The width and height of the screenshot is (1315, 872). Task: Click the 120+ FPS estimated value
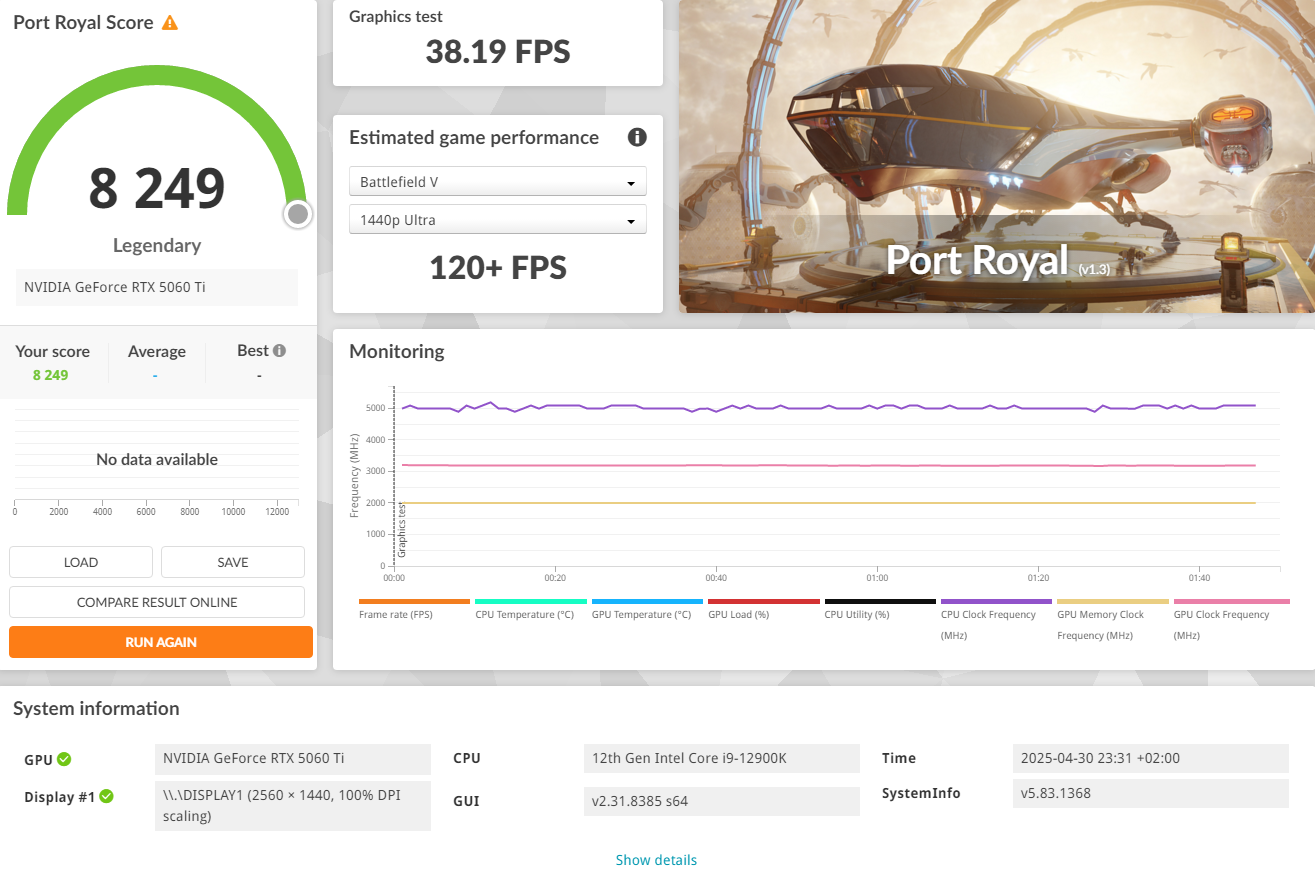point(498,268)
